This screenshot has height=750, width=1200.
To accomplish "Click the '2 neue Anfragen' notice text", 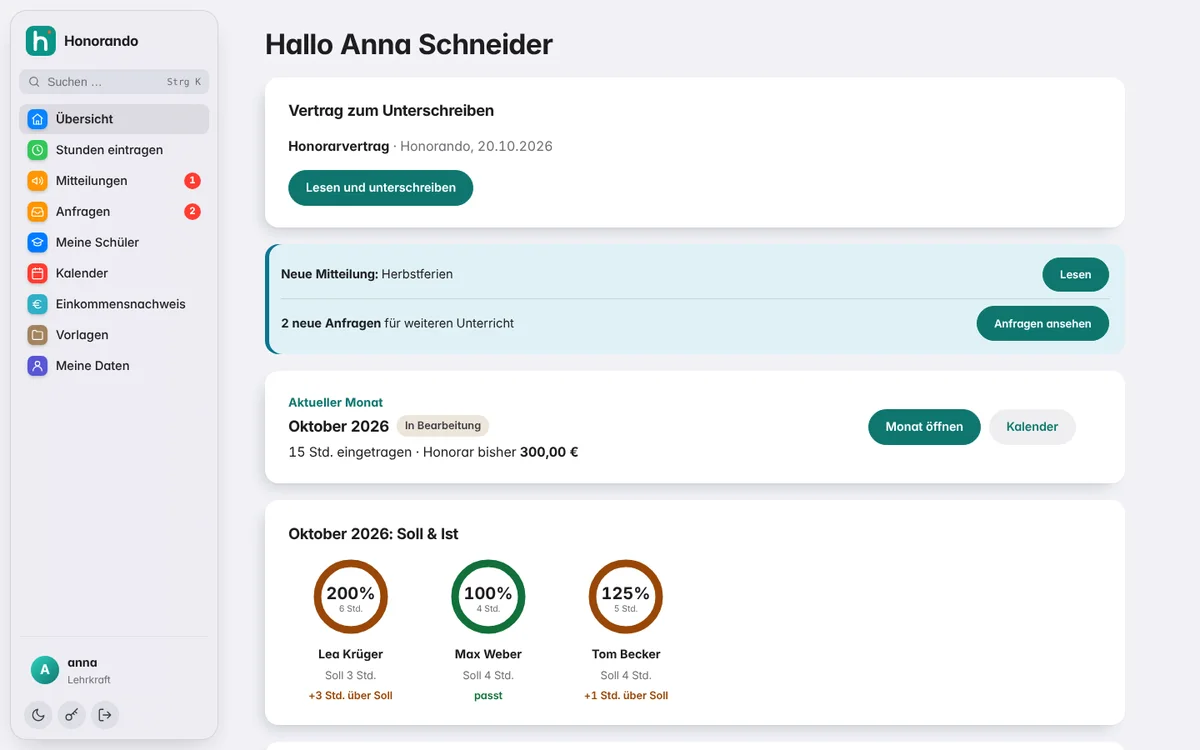I will 331,324.
